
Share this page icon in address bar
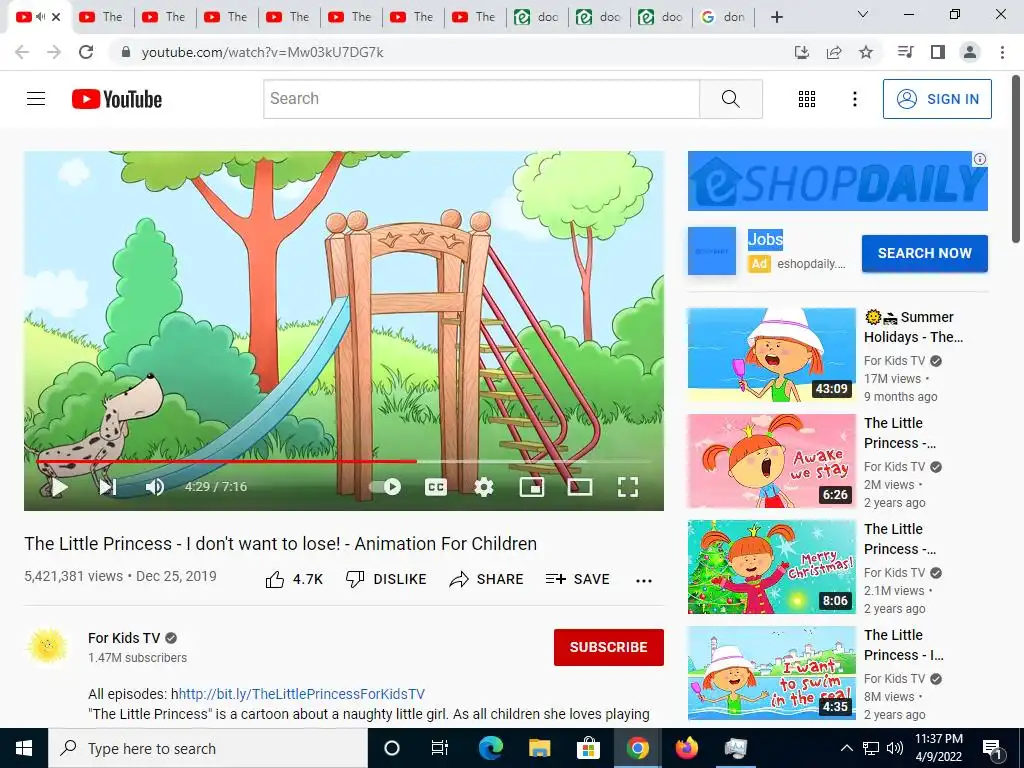tap(834, 52)
